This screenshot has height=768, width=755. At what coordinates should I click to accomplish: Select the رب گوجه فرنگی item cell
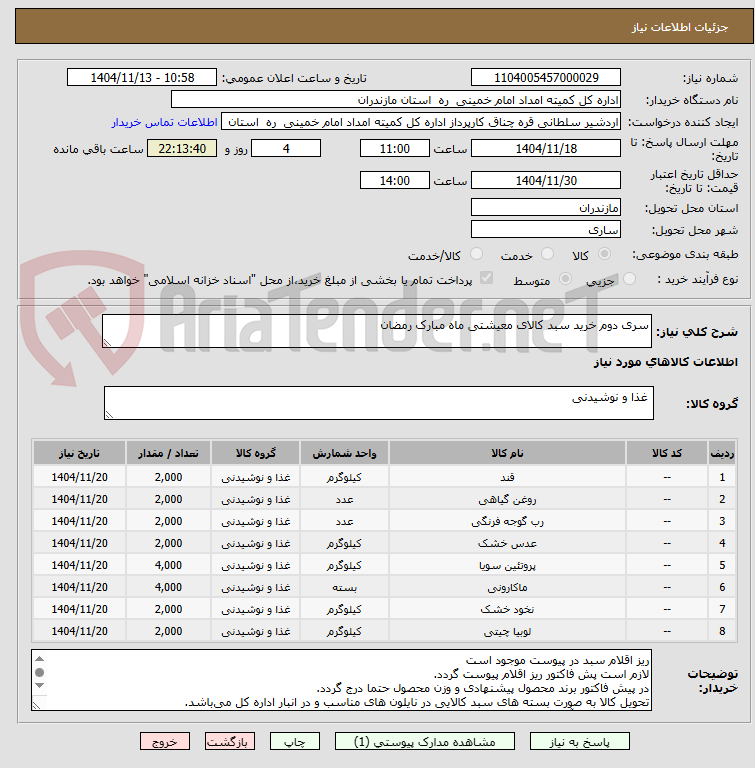[x=507, y=521]
